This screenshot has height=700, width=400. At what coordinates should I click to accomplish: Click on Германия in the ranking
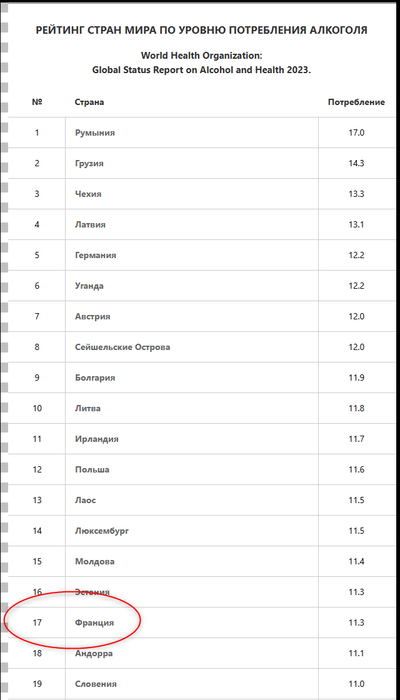(x=96, y=255)
